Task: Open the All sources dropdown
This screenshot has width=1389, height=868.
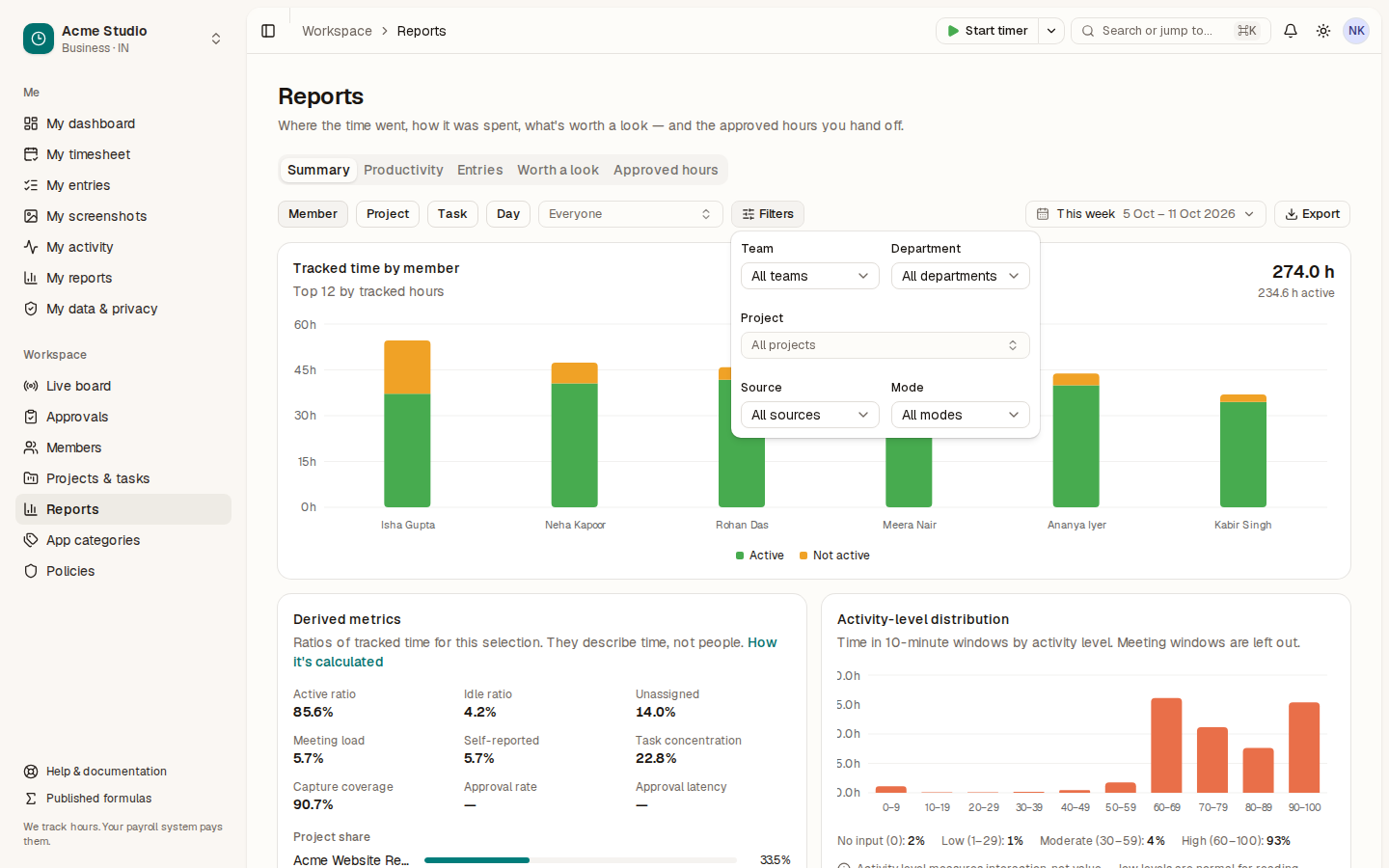Action: point(810,415)
